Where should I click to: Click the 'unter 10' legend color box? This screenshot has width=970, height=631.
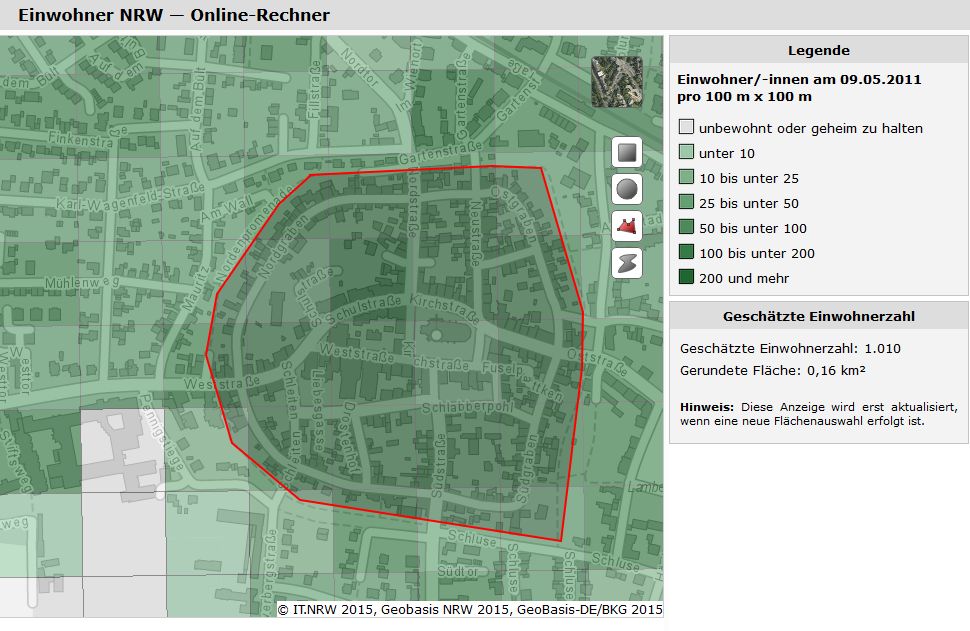click(x=686, y=153)
